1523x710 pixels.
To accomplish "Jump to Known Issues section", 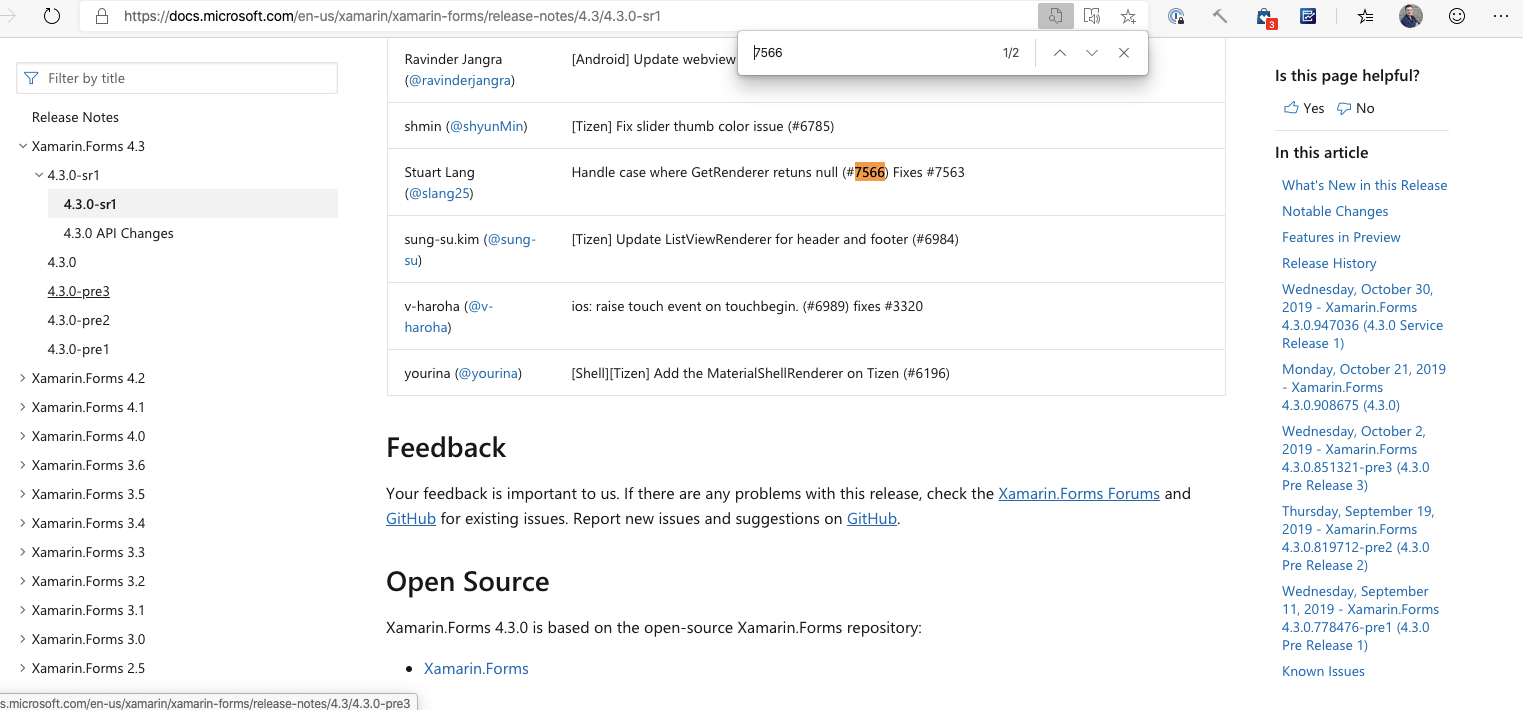I will coord(1323,671).
